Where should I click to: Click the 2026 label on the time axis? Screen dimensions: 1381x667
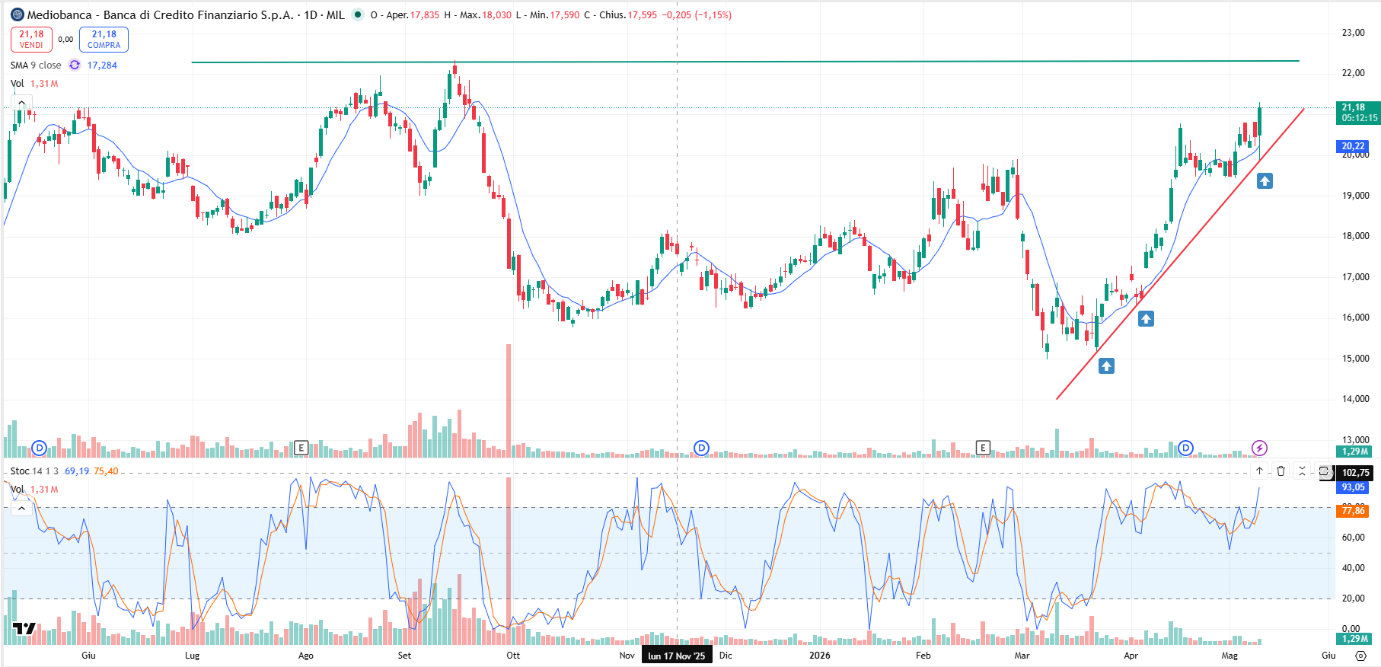point(820,656)
